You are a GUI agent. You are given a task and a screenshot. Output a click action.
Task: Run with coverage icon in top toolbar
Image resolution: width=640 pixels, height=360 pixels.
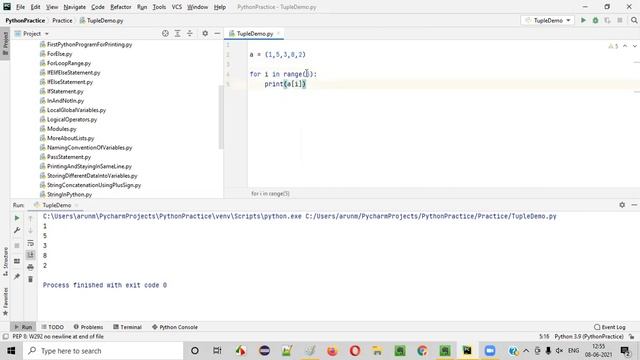pos(607,20)
